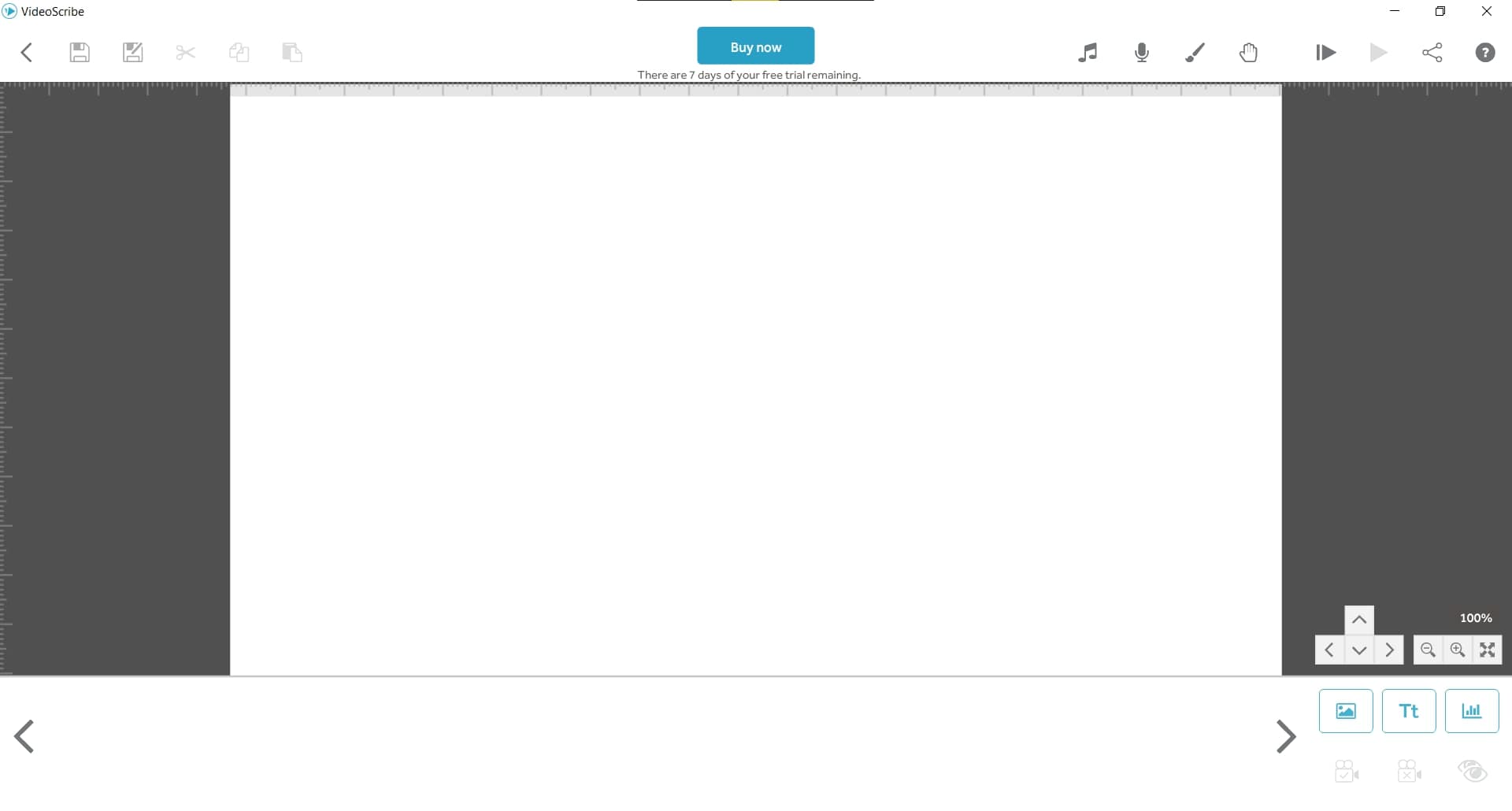Minimize the VideoScribe window
The height and width of the screenshot is (811, 1512).
coord(1395,11)
